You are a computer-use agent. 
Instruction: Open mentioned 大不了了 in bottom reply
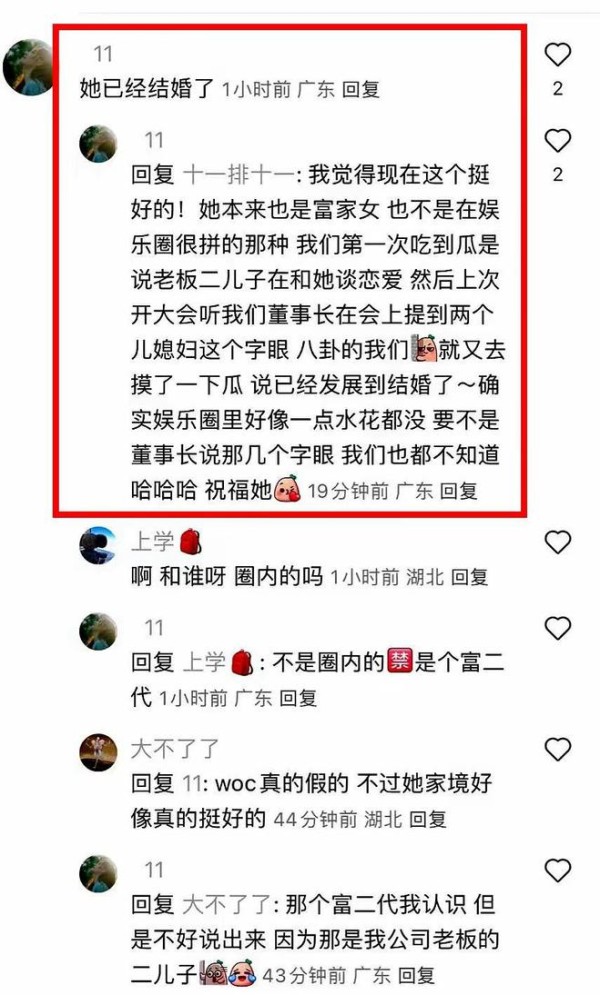coord(227,905)
